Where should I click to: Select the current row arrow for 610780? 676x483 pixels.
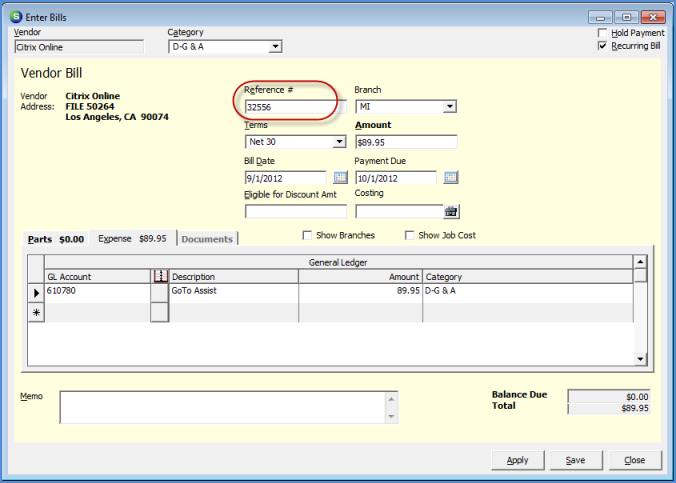36,293
